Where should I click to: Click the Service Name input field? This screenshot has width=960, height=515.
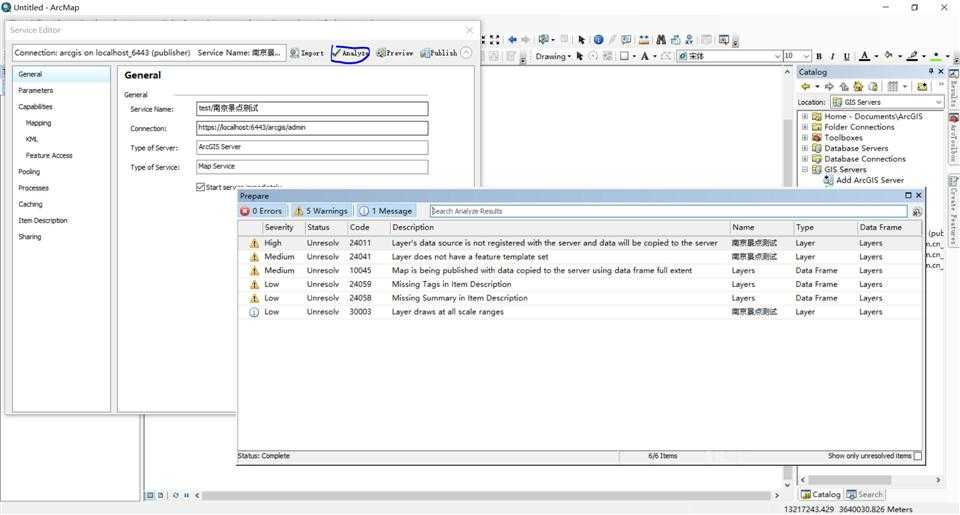click(x=312, y=108)
